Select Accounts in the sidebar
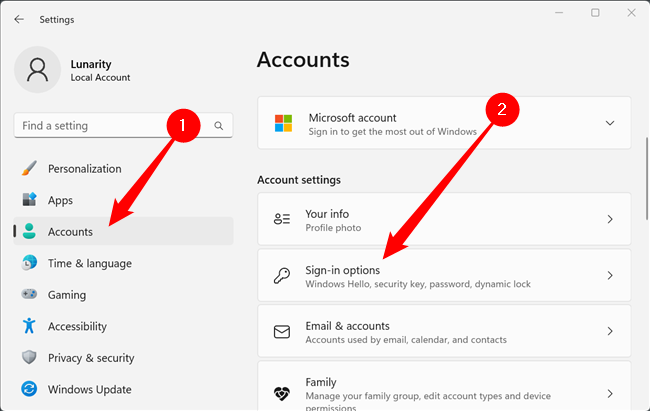The height and width of the screenshot is (411, 650). point(70,232)
